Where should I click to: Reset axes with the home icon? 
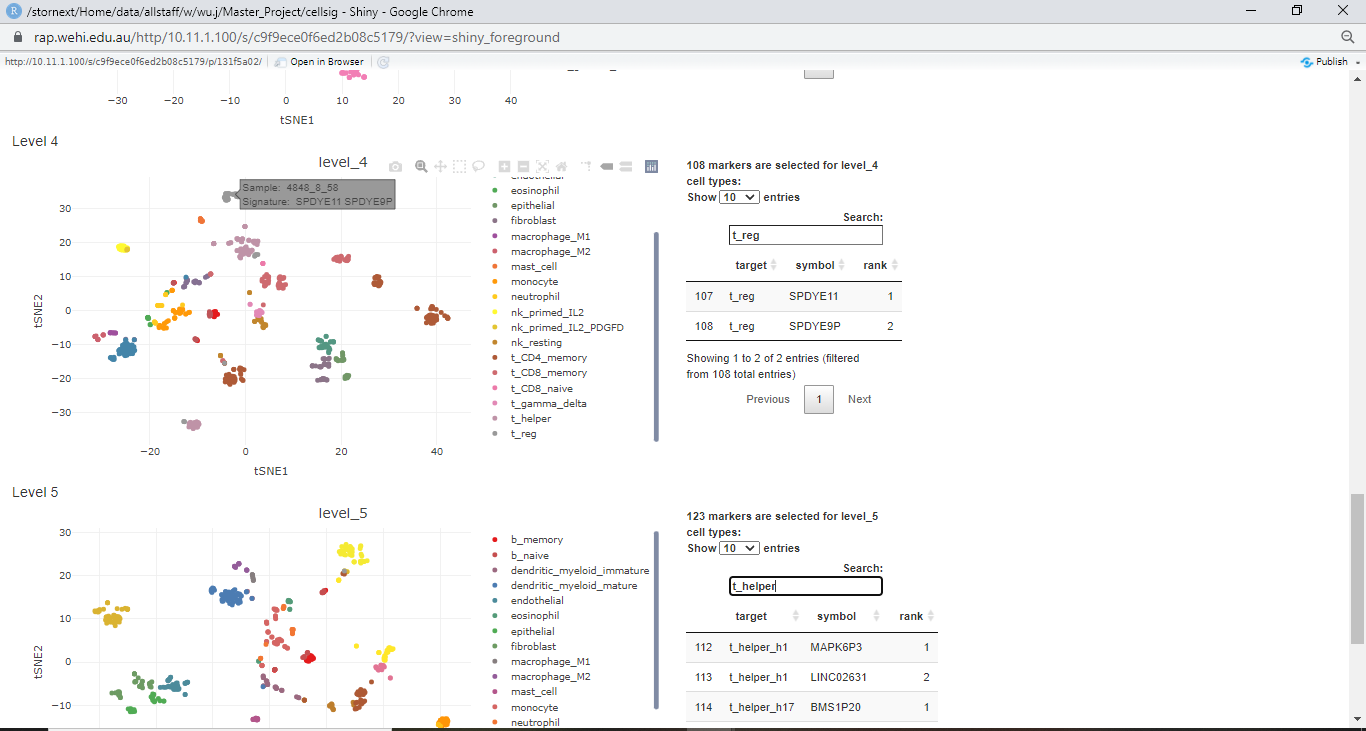pos(562,166)
